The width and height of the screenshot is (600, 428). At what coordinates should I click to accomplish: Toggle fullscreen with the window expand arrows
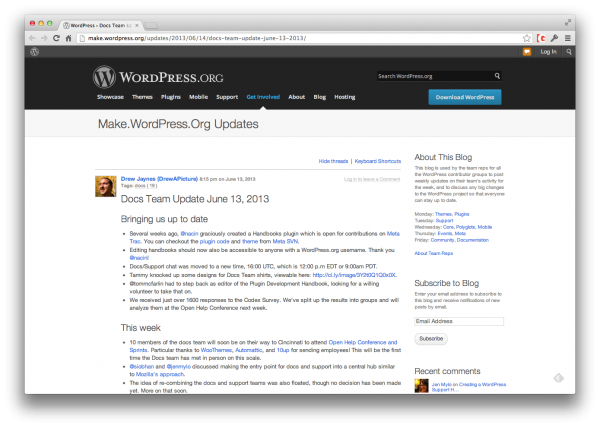[x=568, y=23]
